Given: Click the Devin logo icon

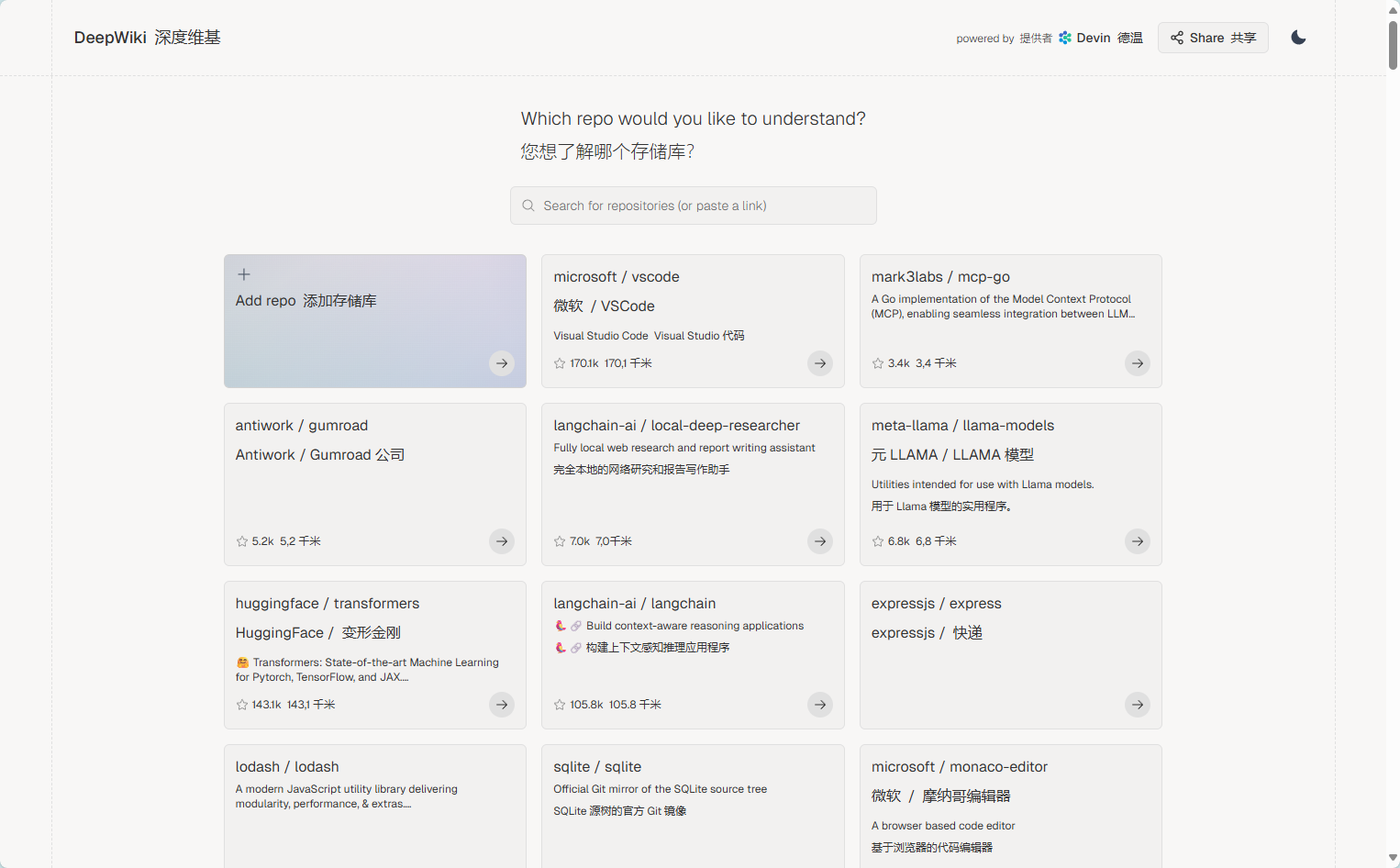Looking at the screenshot, I should 1065,38.
